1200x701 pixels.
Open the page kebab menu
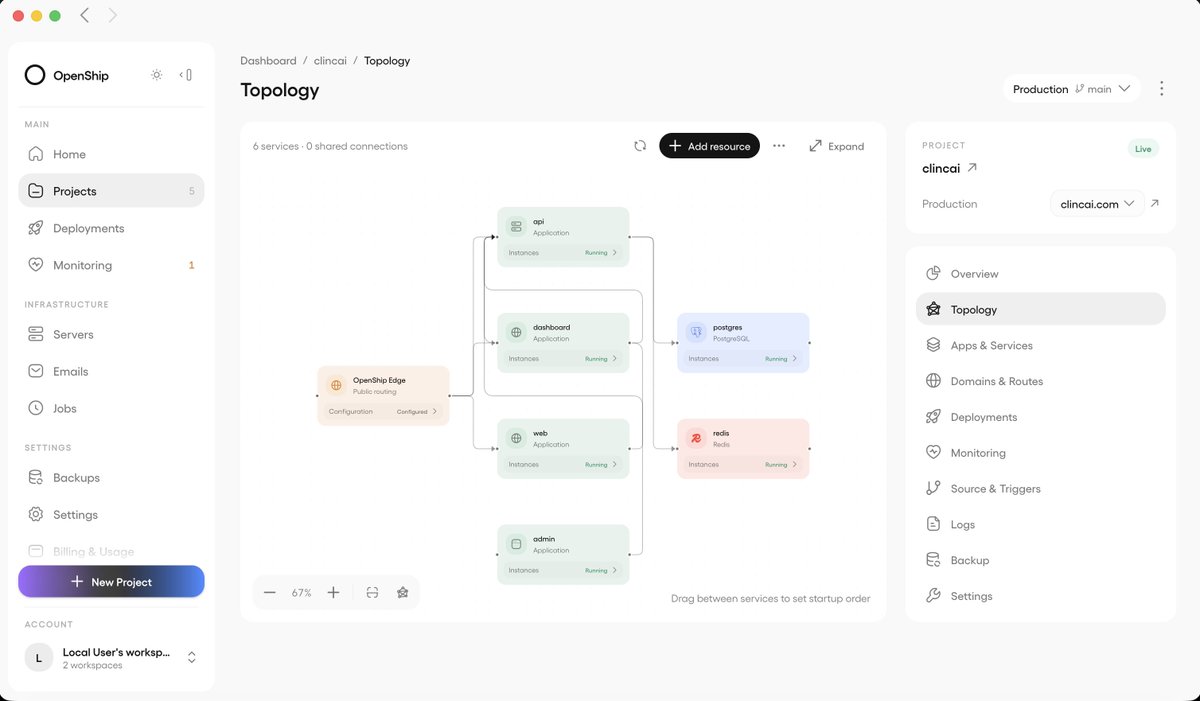(1161, 89)
